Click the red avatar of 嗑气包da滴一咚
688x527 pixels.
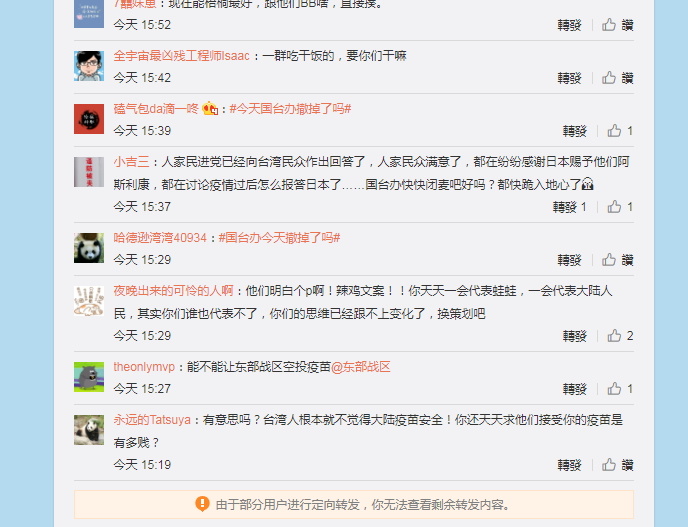[89, 119]
